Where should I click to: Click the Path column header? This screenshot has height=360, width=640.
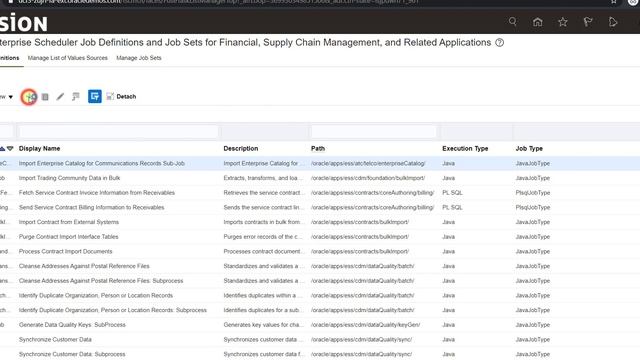318,149
